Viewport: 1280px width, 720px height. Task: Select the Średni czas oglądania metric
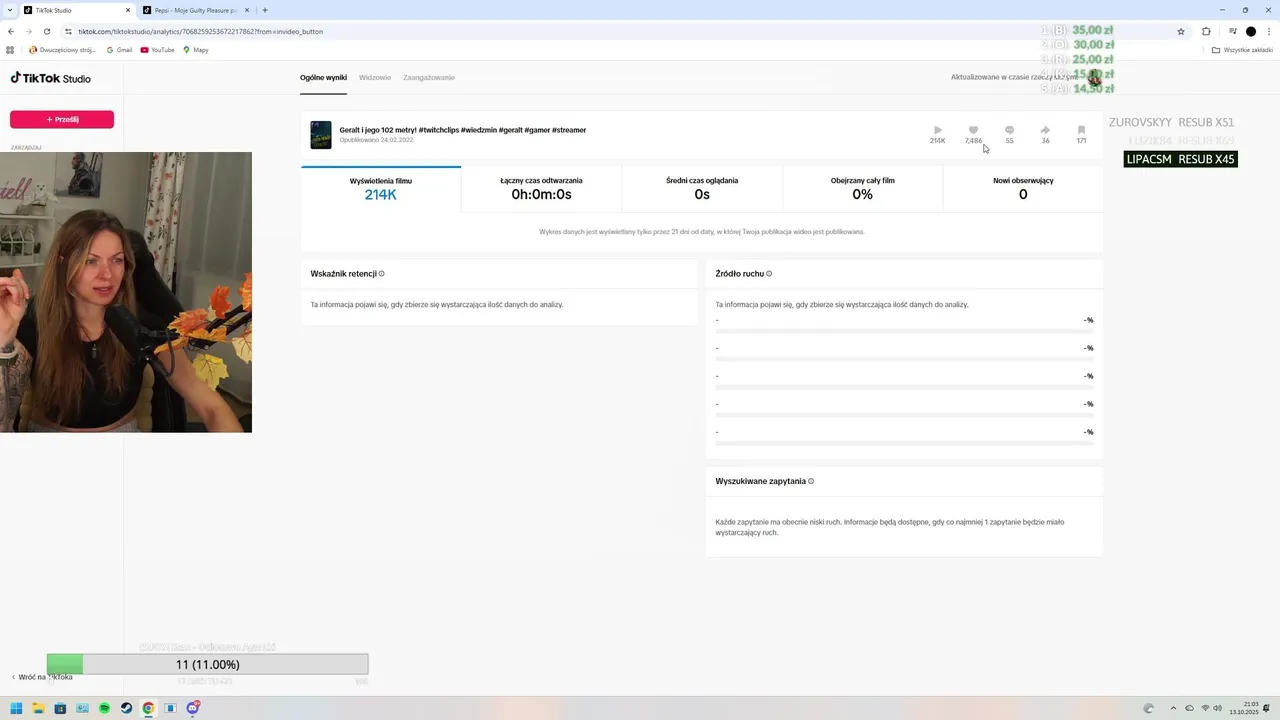(x=702, y=189)
